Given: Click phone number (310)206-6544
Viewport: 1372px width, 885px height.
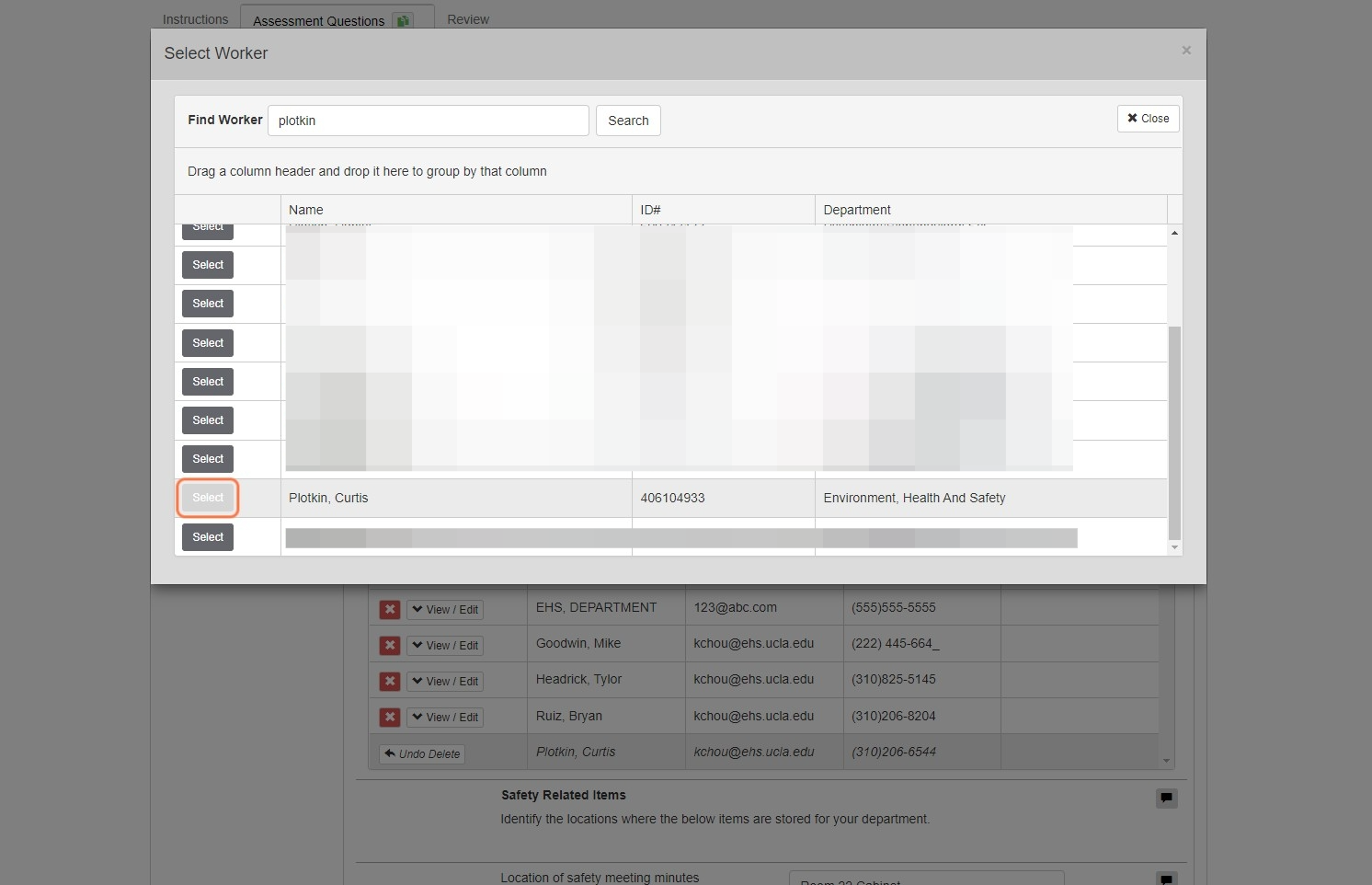Looking at the screenshot, I should (x=893, y=752).
